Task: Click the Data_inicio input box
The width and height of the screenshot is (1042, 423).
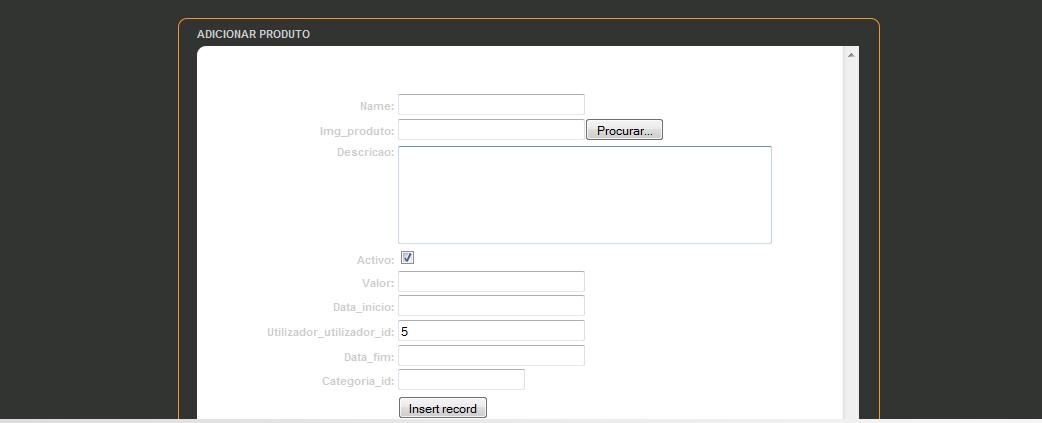Action: tap(491, 306)
